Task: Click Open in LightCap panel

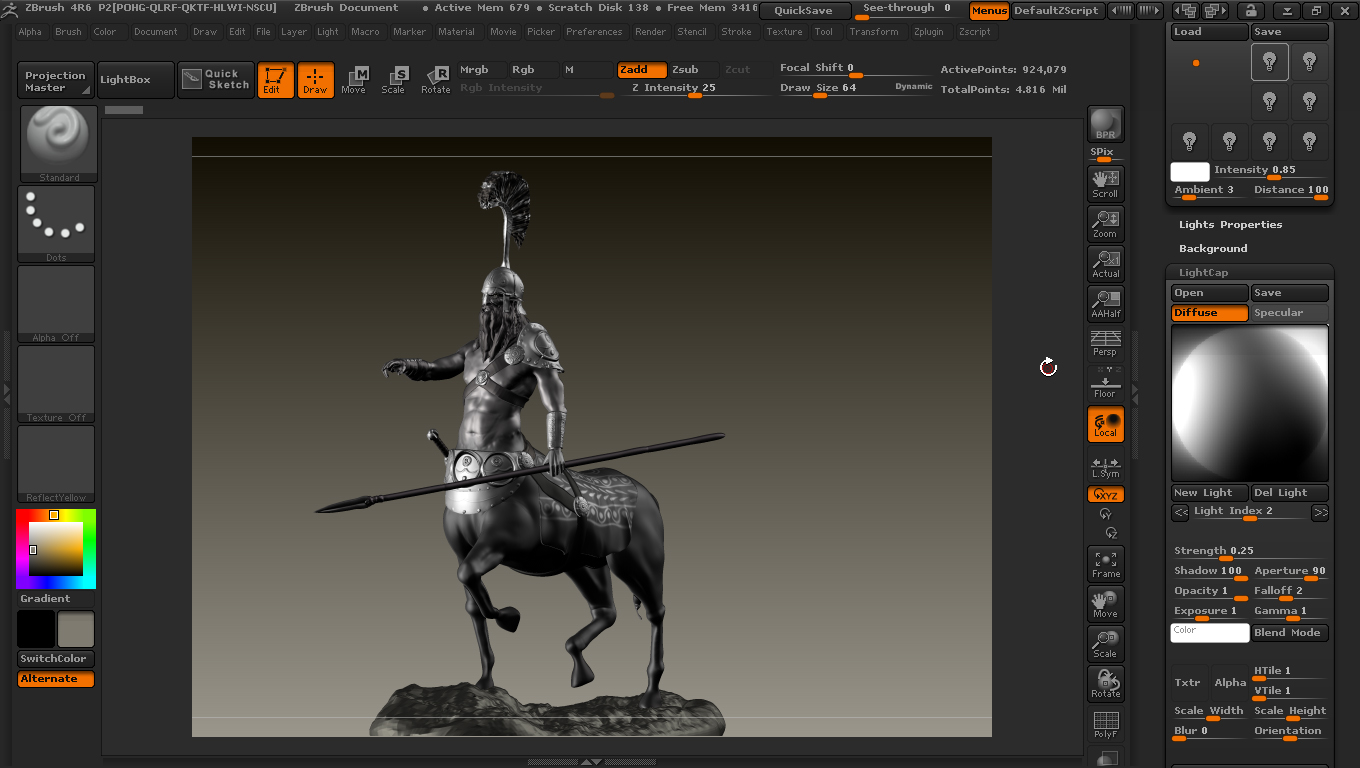Action: click(x=1210, y=293)
